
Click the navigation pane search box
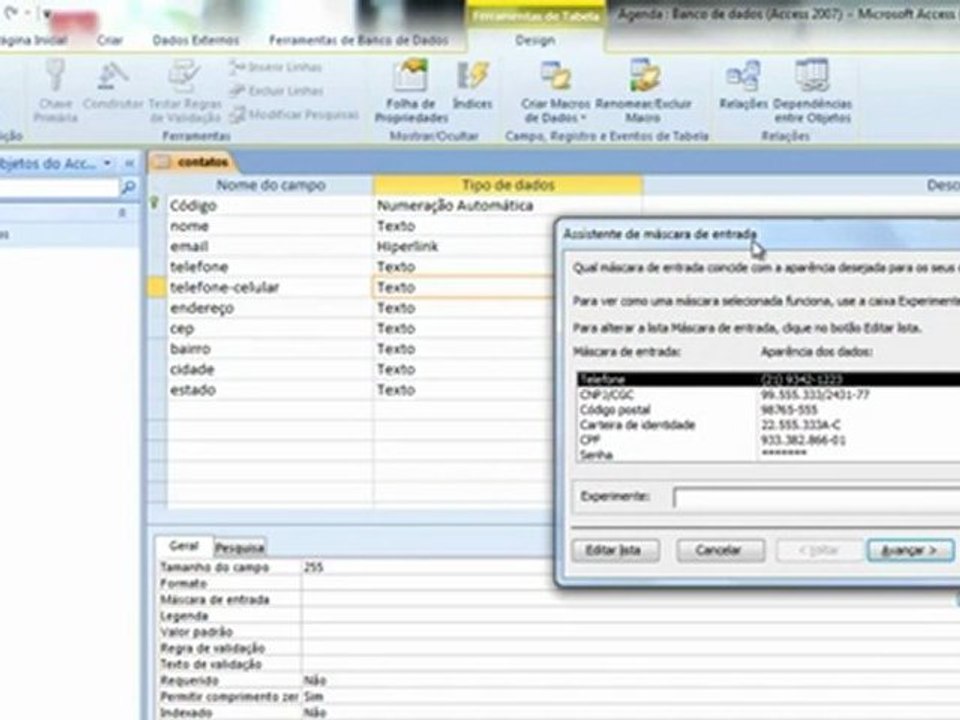(59, 187)
